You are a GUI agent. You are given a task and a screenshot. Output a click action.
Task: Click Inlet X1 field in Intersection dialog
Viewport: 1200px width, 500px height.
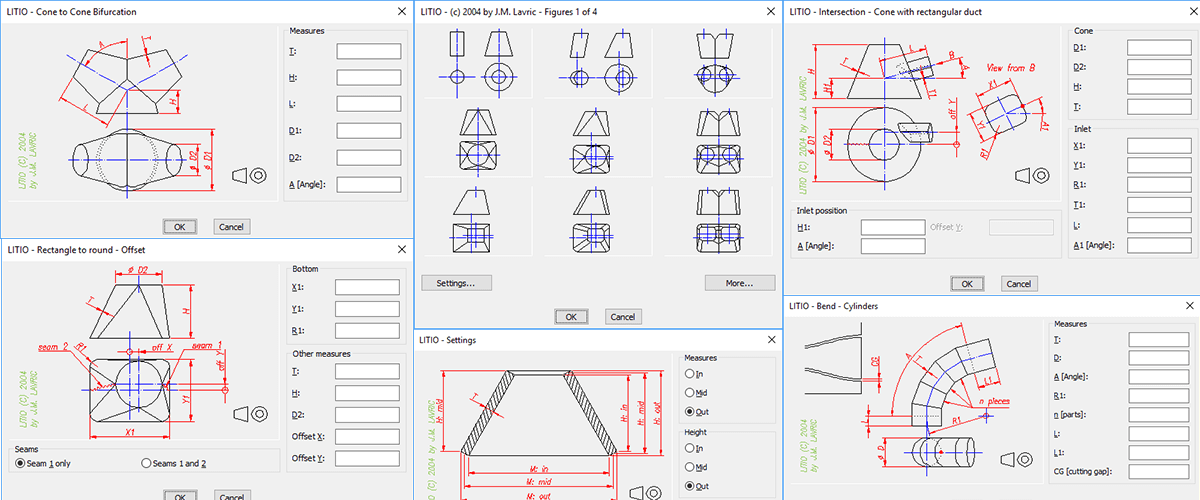pyautogui.click(x=1158, y=146)
